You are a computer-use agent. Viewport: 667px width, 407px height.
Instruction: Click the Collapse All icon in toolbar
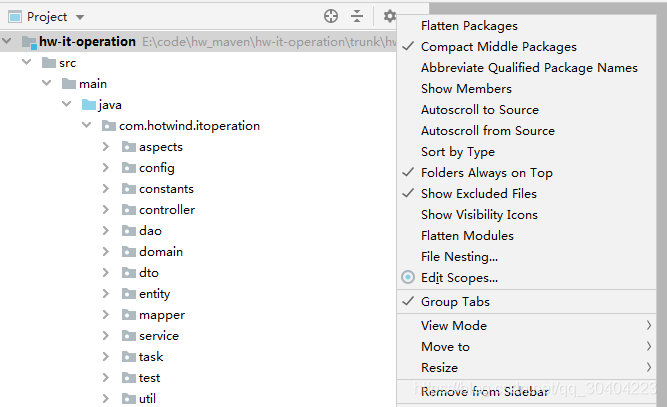pos(357,16)
